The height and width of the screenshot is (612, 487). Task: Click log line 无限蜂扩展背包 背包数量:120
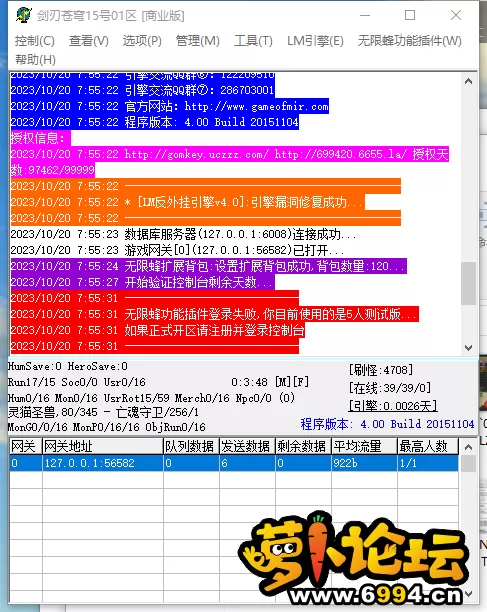point(209,266)
